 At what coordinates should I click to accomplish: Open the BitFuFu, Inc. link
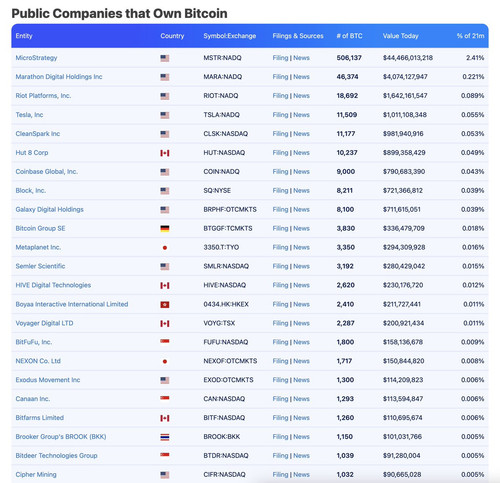[x=34, y=342]
